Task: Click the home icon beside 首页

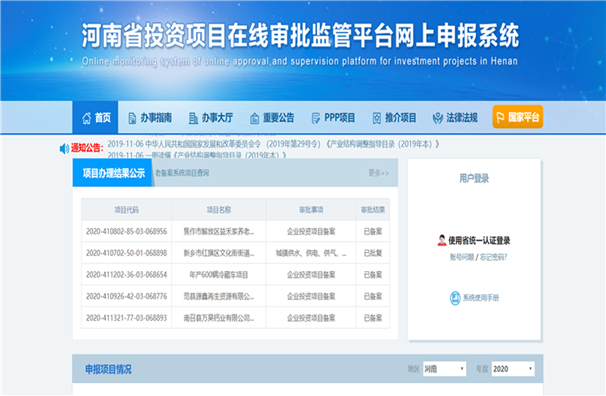Action: [87, 118]
